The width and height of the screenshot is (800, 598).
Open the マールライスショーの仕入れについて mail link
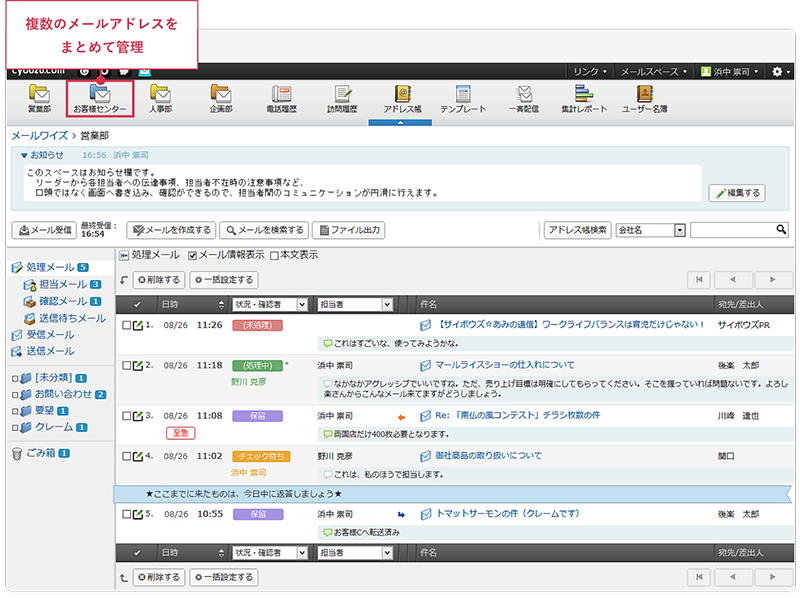505,365
